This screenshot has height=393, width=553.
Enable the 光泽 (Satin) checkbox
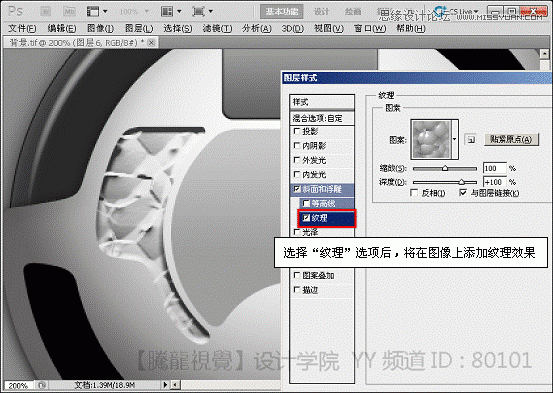coord(297,232)
